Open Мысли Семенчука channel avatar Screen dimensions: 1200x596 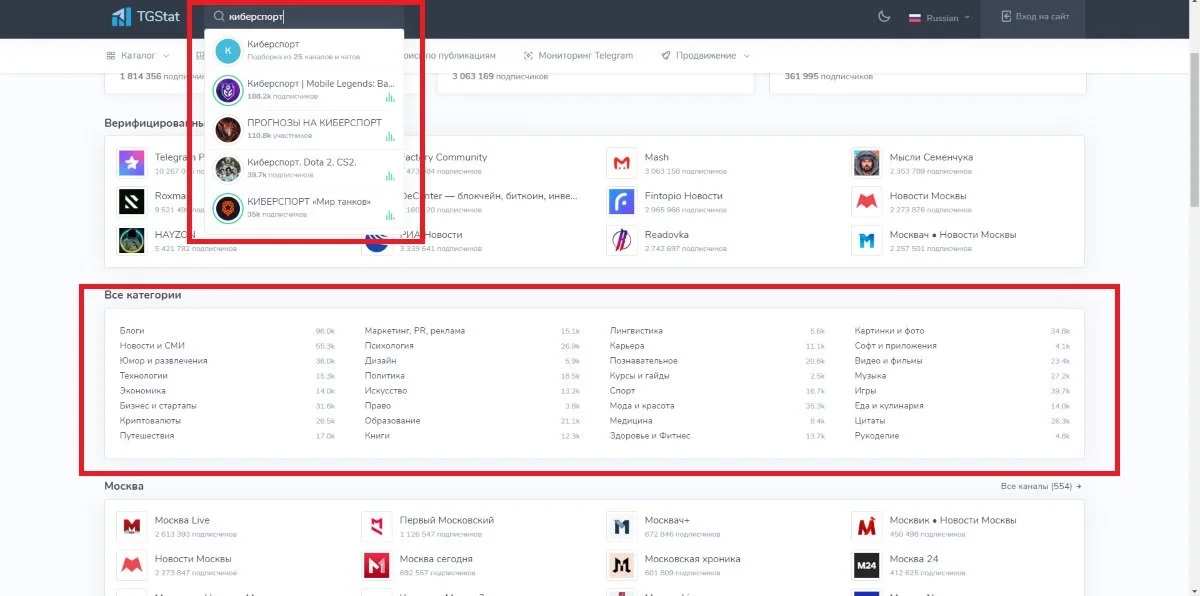pos(866,162)
